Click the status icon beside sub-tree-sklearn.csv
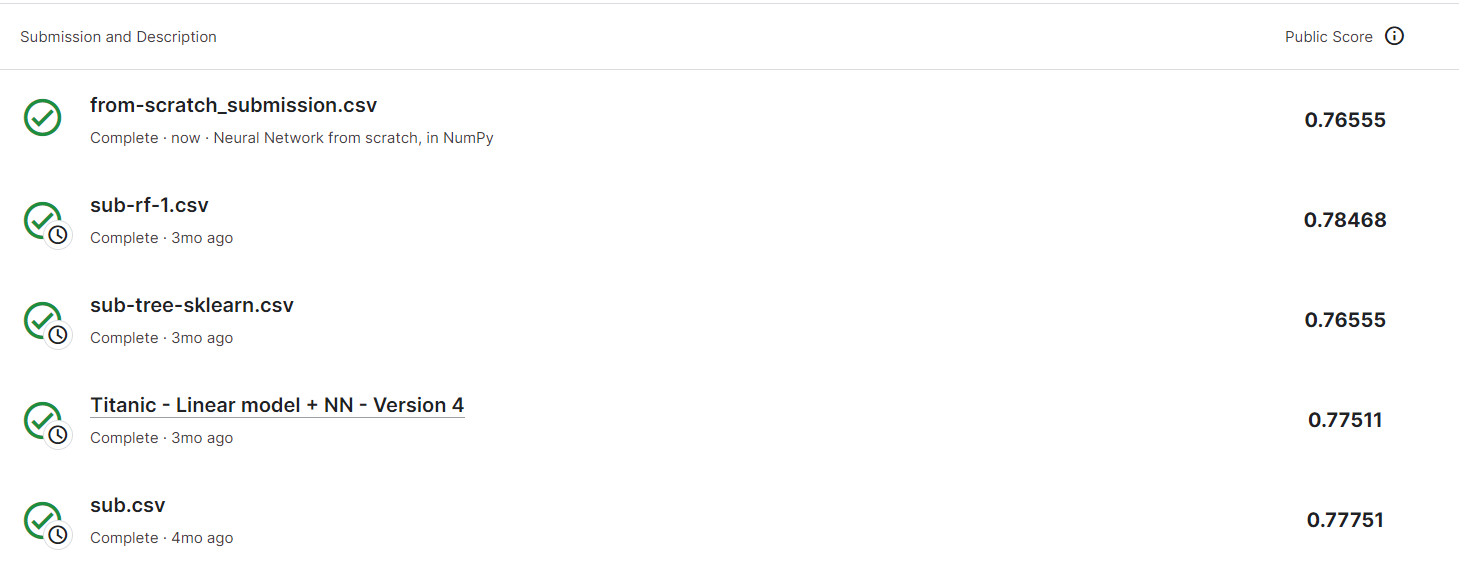The width and height of the screenshot is (1477, 561). point(43,320)
